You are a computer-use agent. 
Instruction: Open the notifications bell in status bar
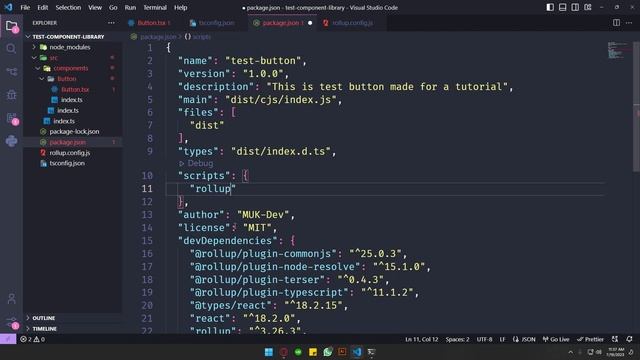pos(629,339)
